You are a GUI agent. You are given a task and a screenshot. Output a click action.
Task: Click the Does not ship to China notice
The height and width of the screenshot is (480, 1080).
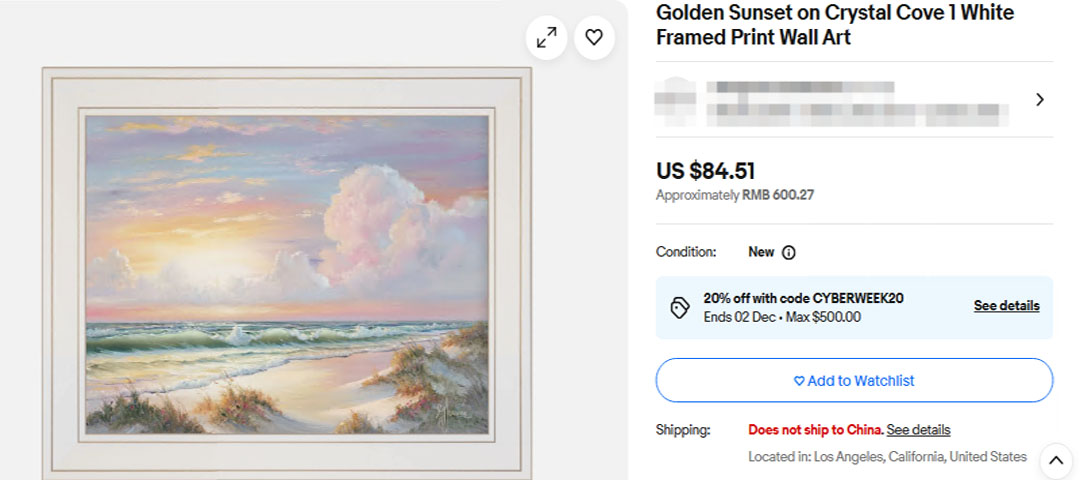[x=815, y=430]
